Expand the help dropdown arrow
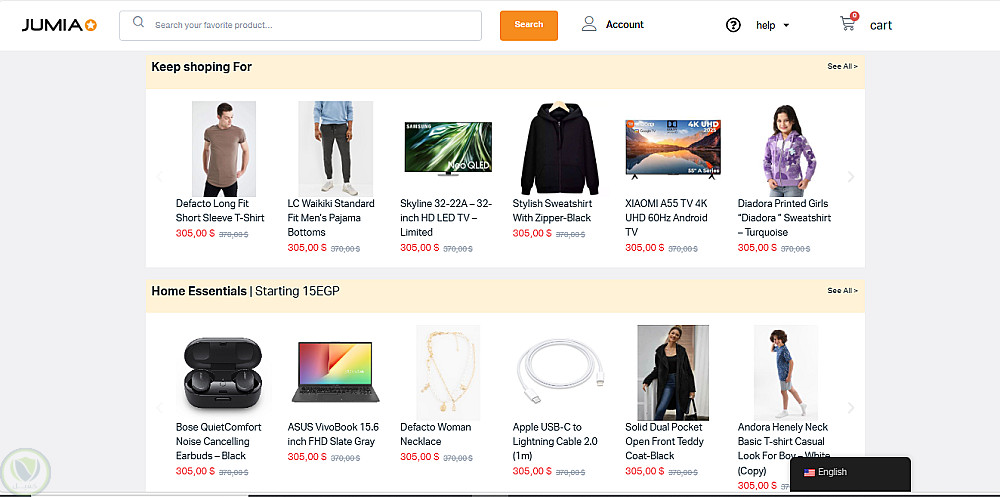Viewport: 1000px width, 497px height. coord(787,26)
